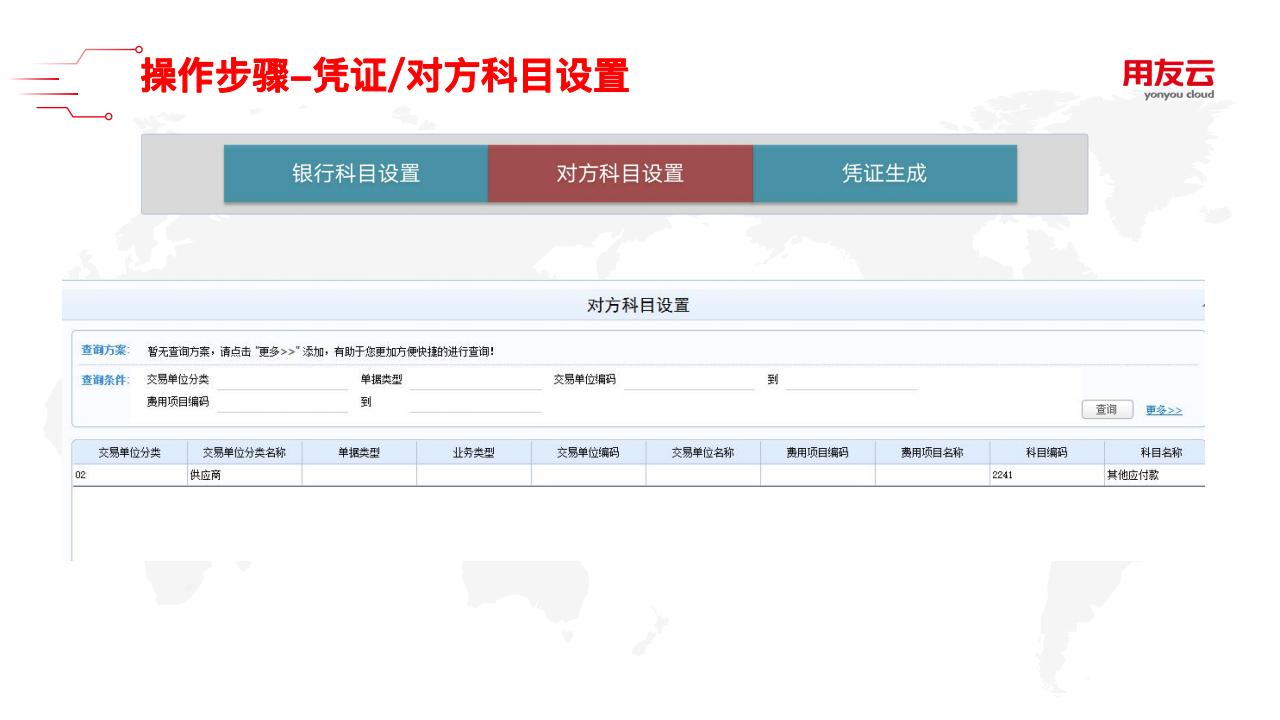The width and height of the screenshot is (1280, 720).
Task: Select the 2241 科目编码 cell
Action: pos(1047,476)
